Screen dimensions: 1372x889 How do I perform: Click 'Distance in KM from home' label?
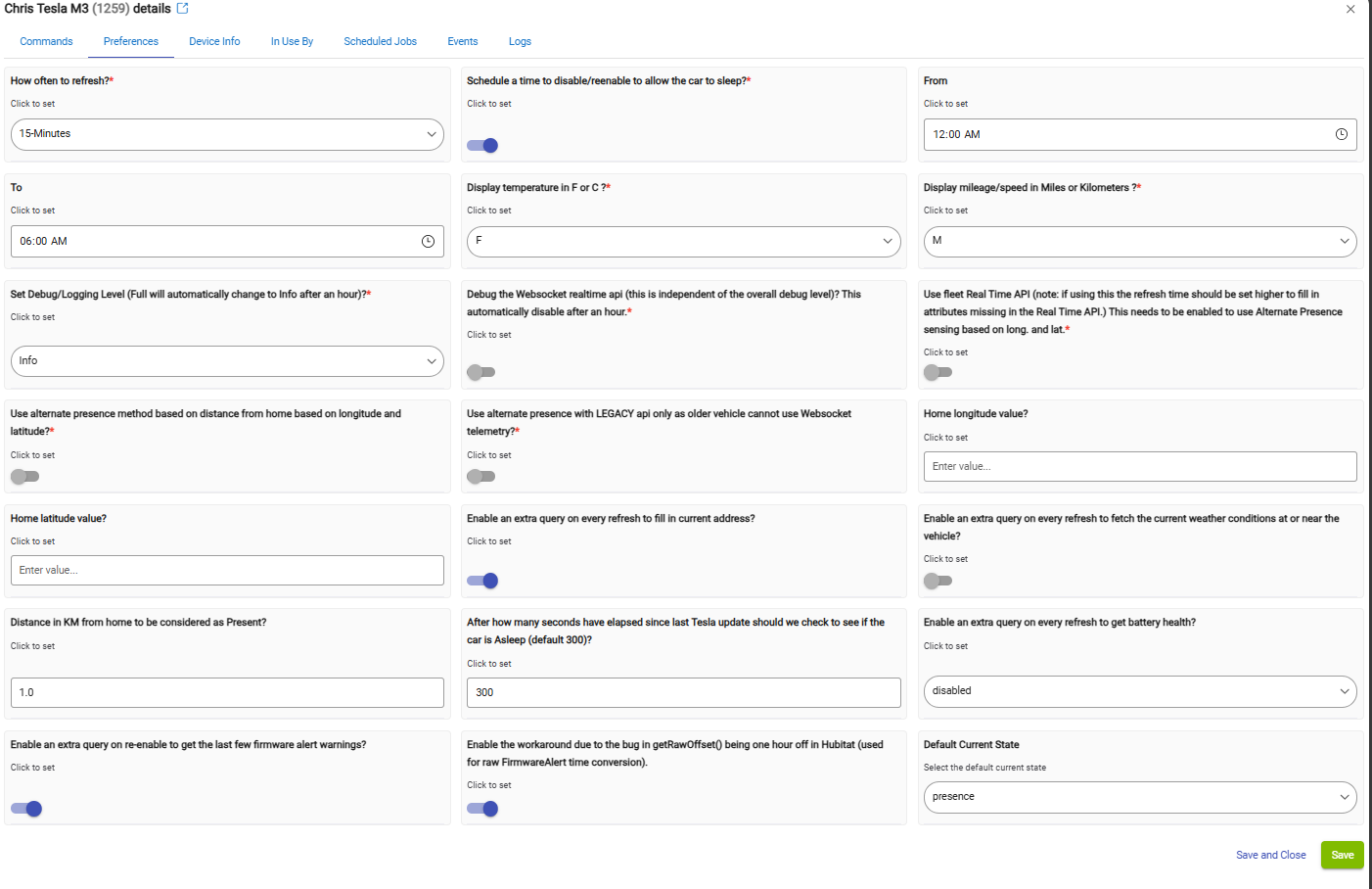point(138,623)
